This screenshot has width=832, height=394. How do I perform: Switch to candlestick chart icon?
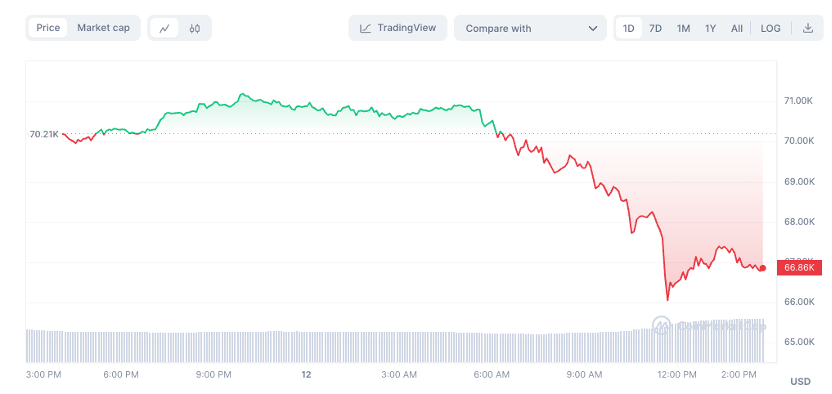point(195,28)
